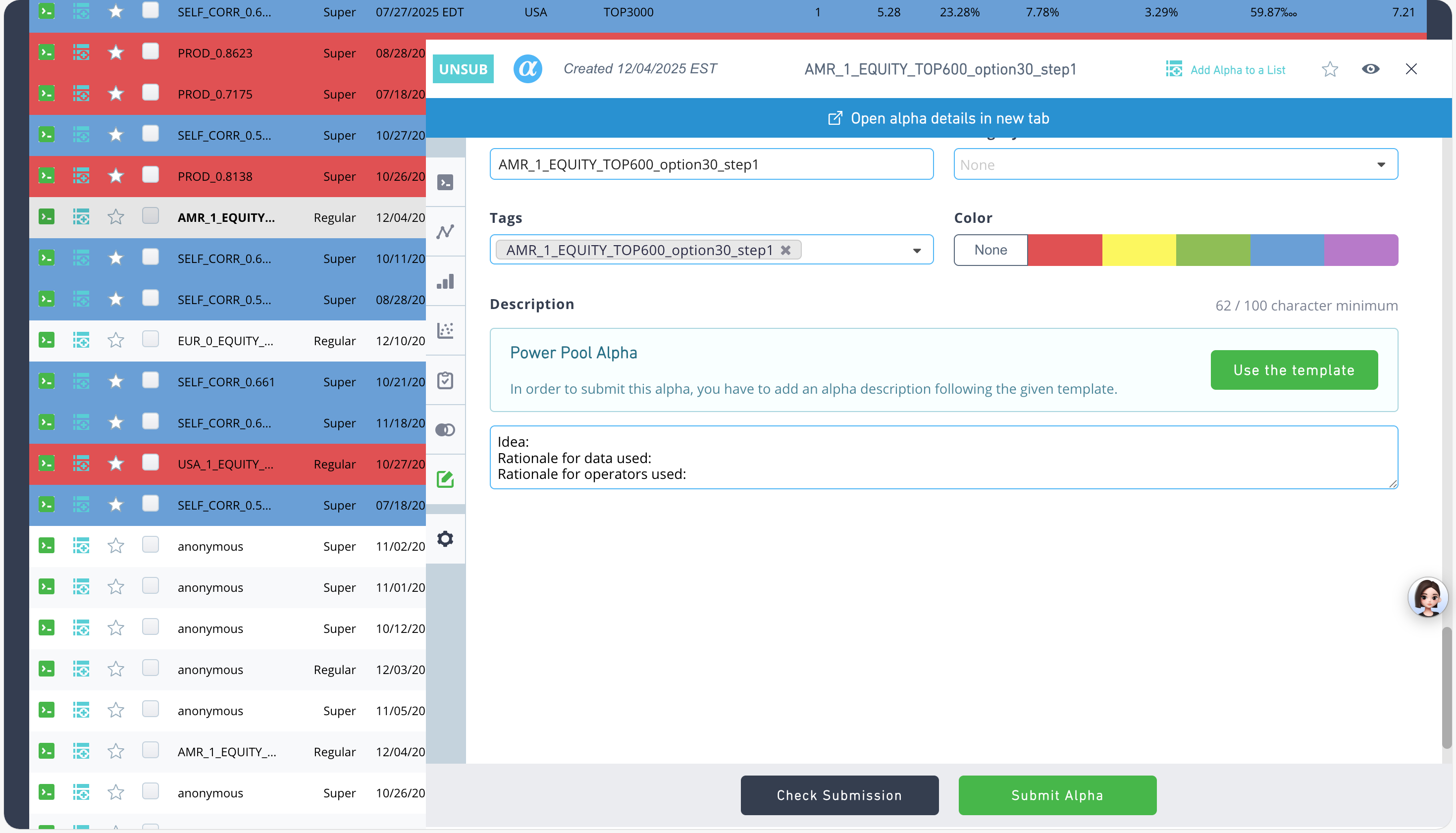The width and height of the screenshot is (1456, 833).
Task: Open alpha details in new tab
Action: tap(938, 118)
